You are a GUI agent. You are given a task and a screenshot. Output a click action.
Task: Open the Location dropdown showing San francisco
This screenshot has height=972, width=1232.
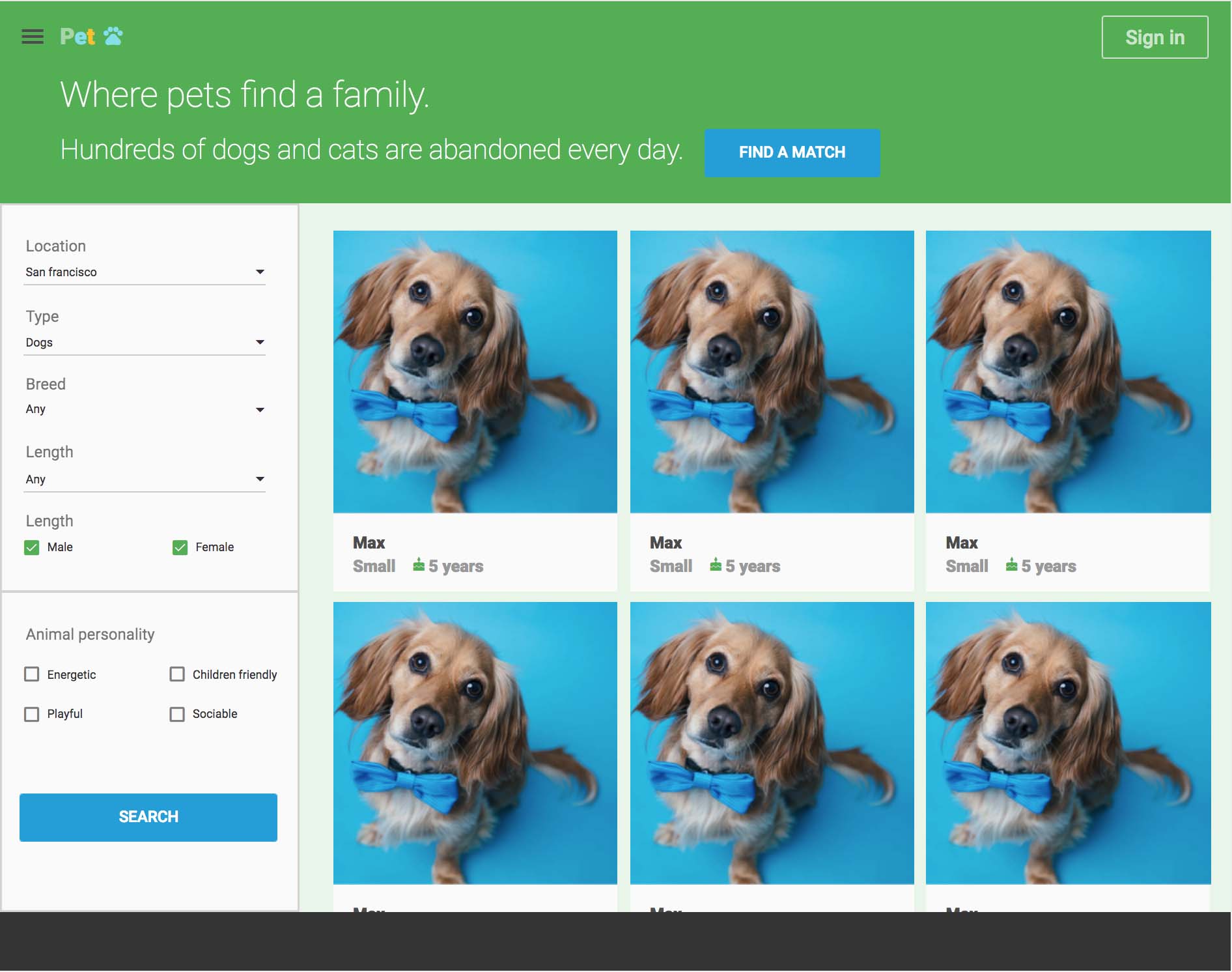145,272
